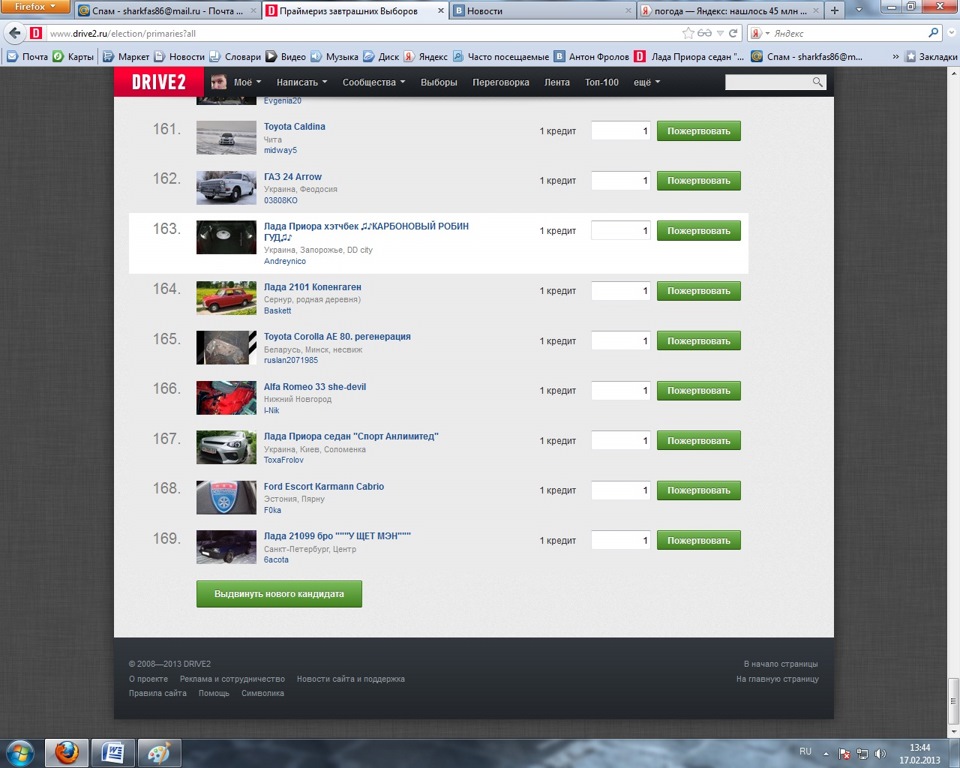Expand the ещё dropdown menu

click(x=647, y=82)
